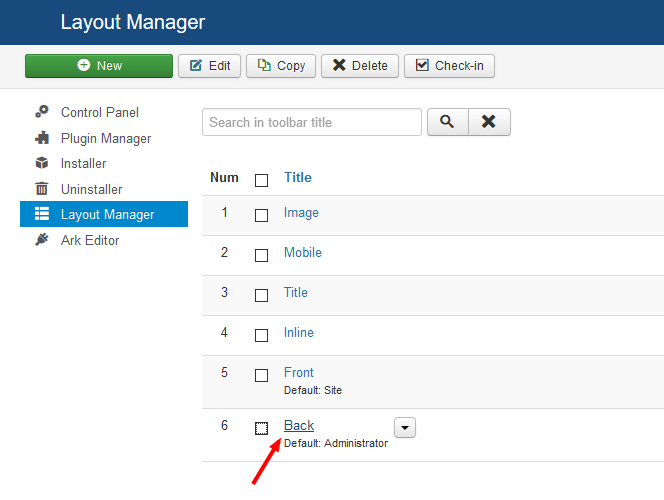The width and height of the screenshot is (664, 500).
Task: Click the Ark Editor plug icon
Action: tap(42, 240)
